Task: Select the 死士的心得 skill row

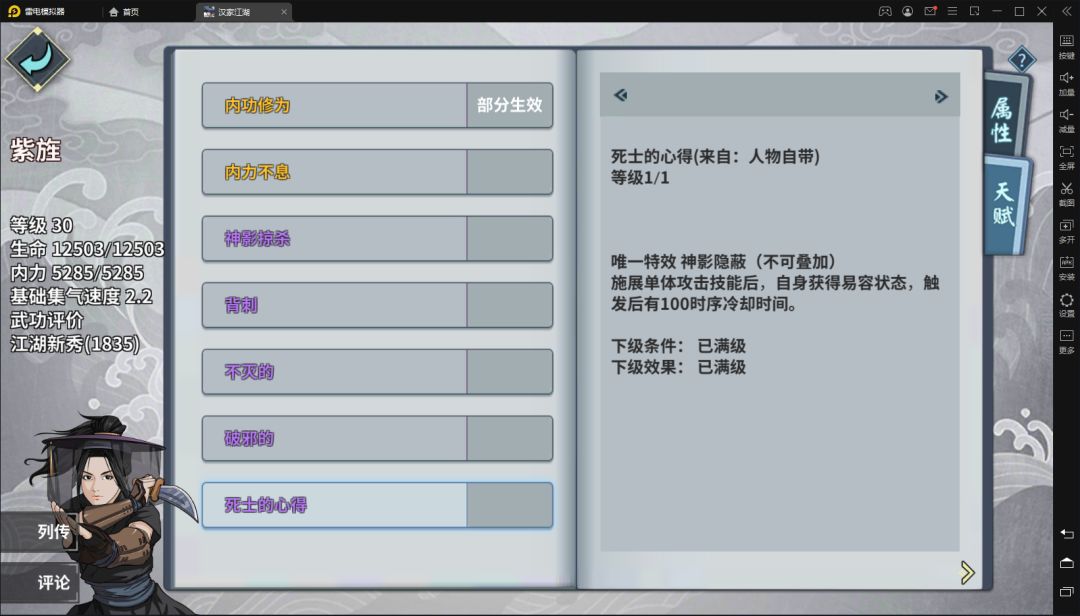Action: (x=377, y=505)
